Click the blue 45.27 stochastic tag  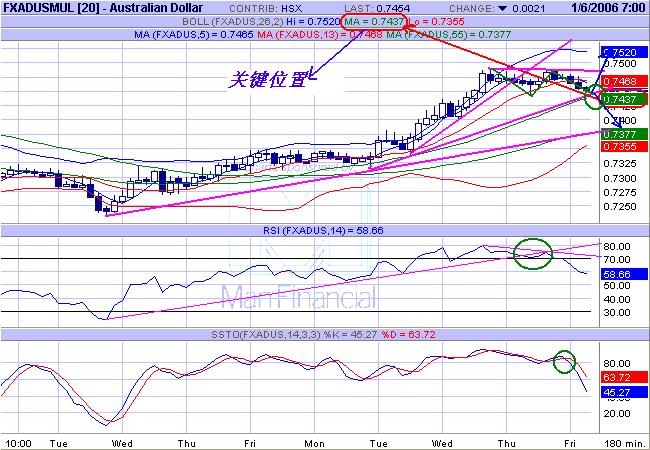pyautogui.click(x=624, y=392)
